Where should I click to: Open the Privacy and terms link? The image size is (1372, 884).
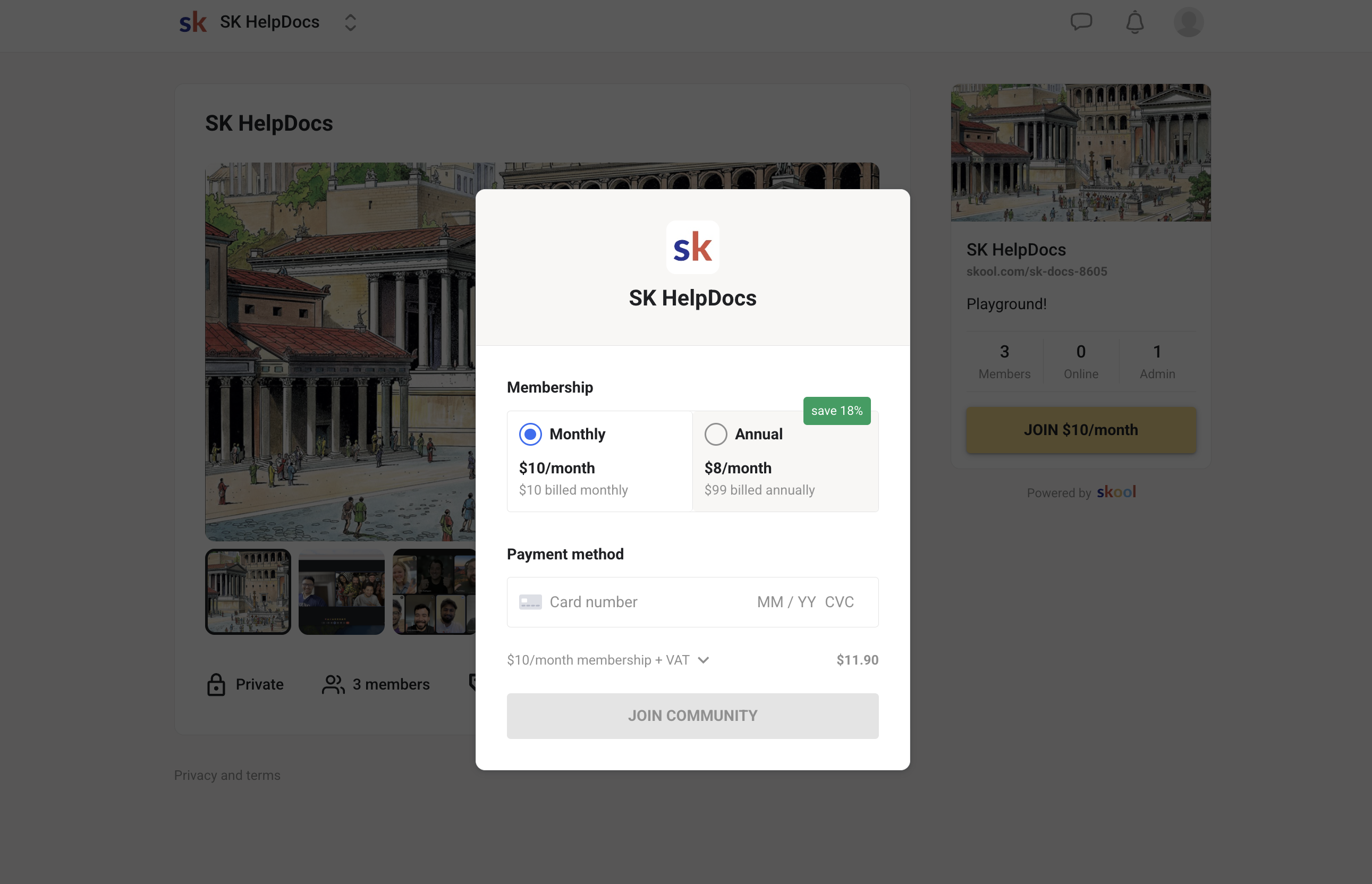pyautogui.click(x=227, y=775)
